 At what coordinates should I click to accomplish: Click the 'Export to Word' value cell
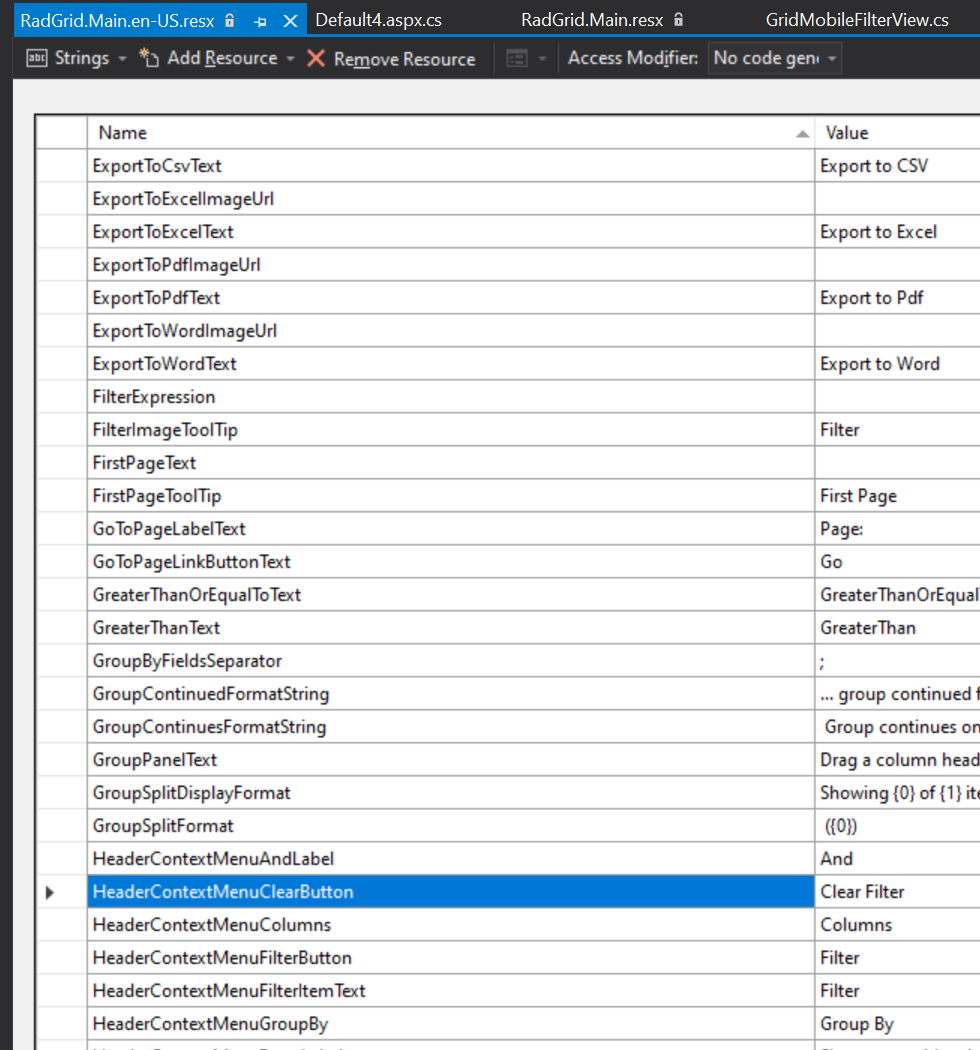(x=898, y=363)
